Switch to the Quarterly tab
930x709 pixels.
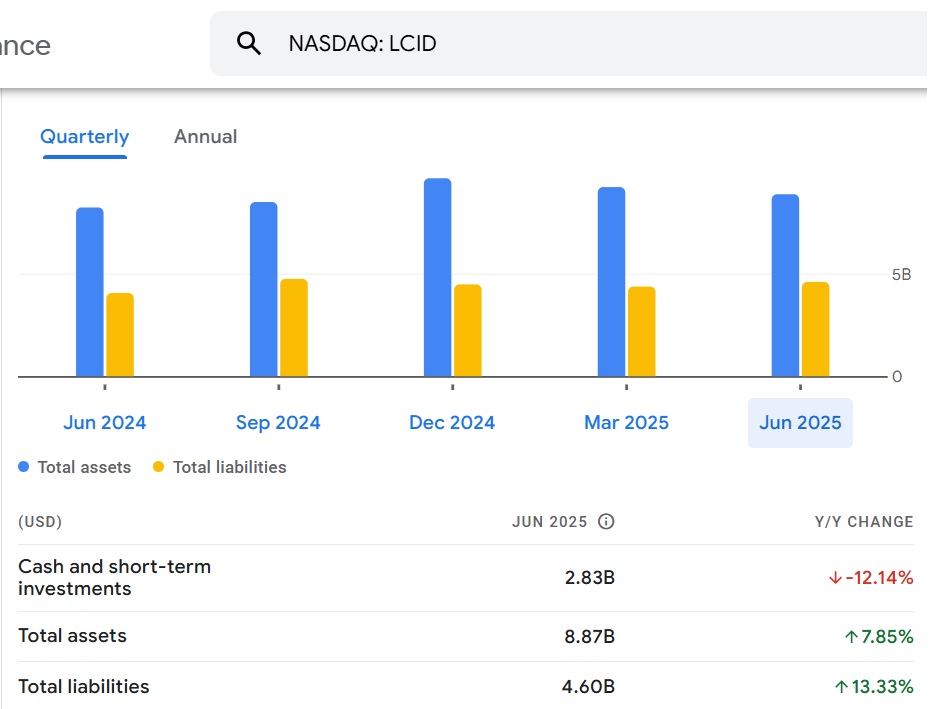(85, 137)
